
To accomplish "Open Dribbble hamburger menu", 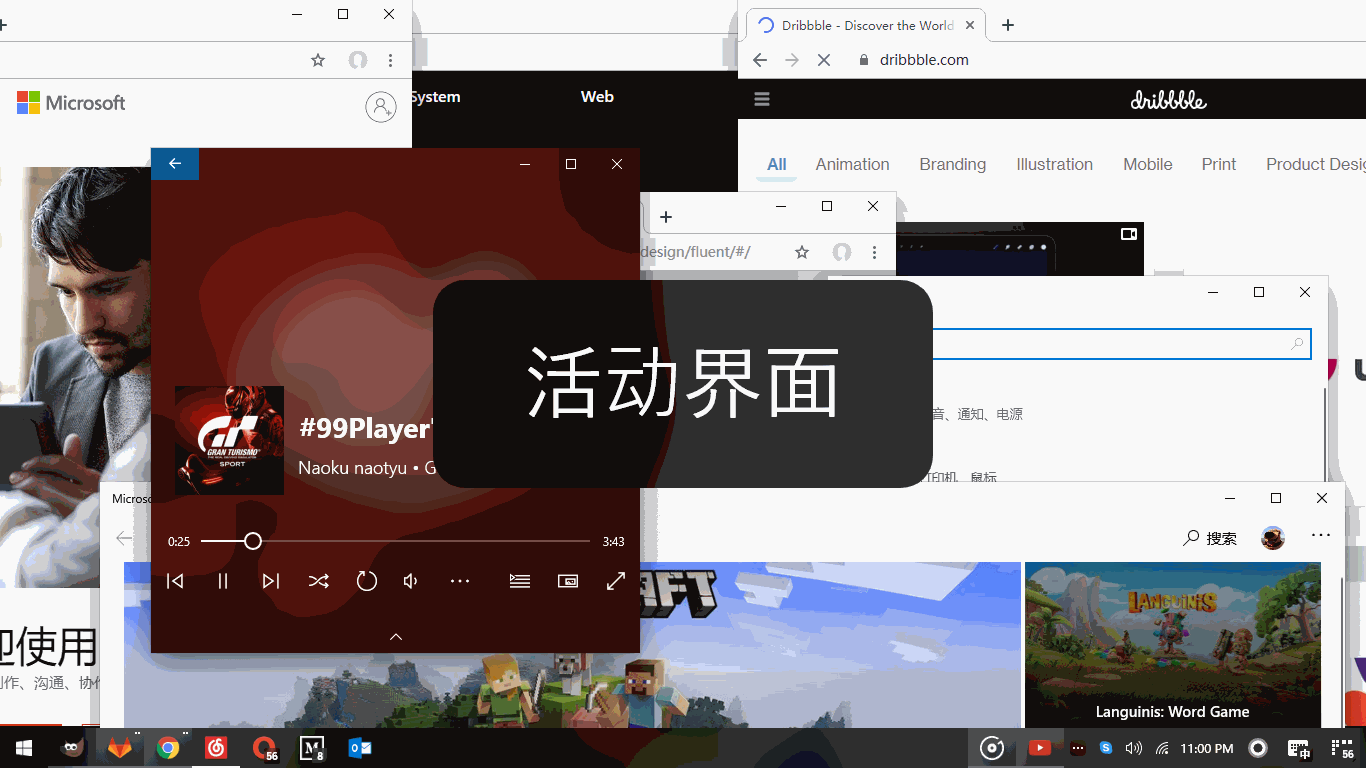I will click(762, 99).
